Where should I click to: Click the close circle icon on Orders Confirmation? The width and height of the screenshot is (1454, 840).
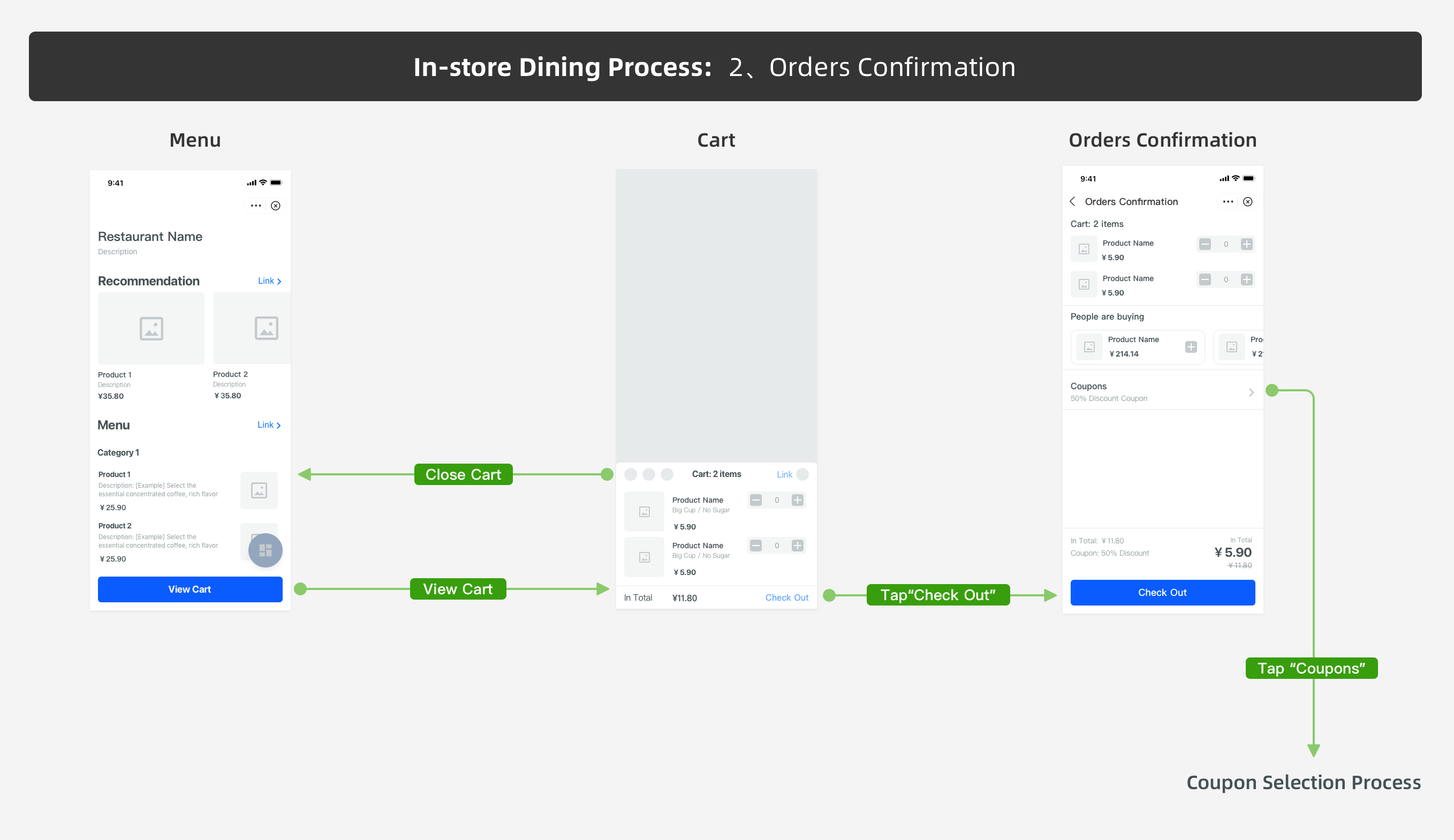click(x=1247, y=202)
